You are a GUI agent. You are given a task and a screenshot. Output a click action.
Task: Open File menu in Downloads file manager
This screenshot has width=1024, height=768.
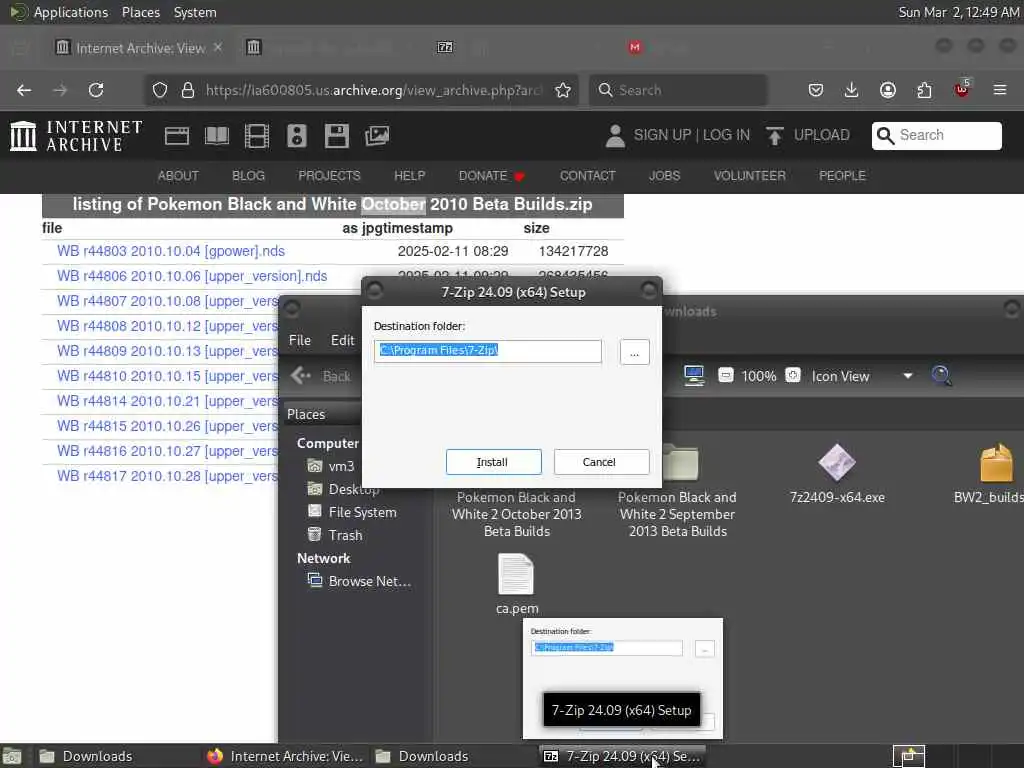pos(300,340)
